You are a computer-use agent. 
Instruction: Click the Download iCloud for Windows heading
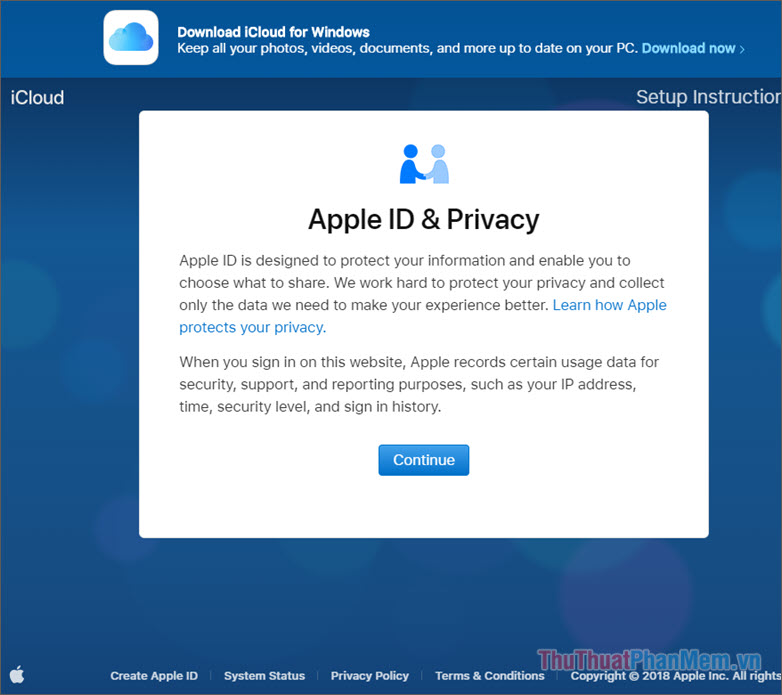273,32
